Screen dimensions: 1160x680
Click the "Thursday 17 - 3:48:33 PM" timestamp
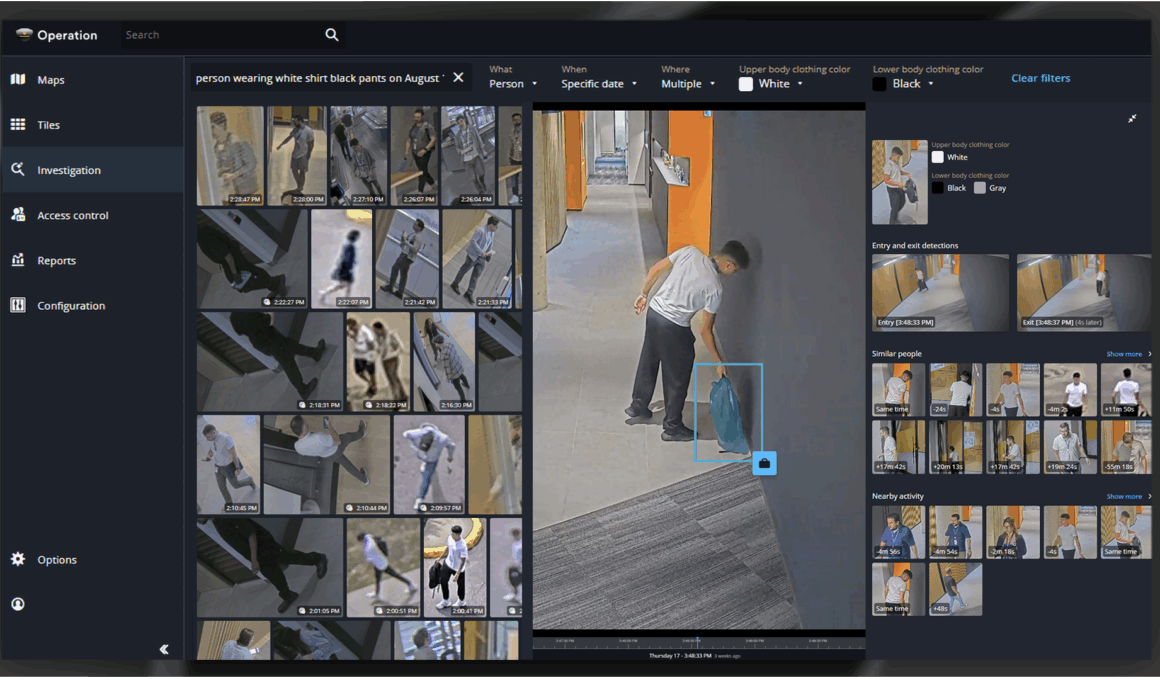tap(680, 656)
